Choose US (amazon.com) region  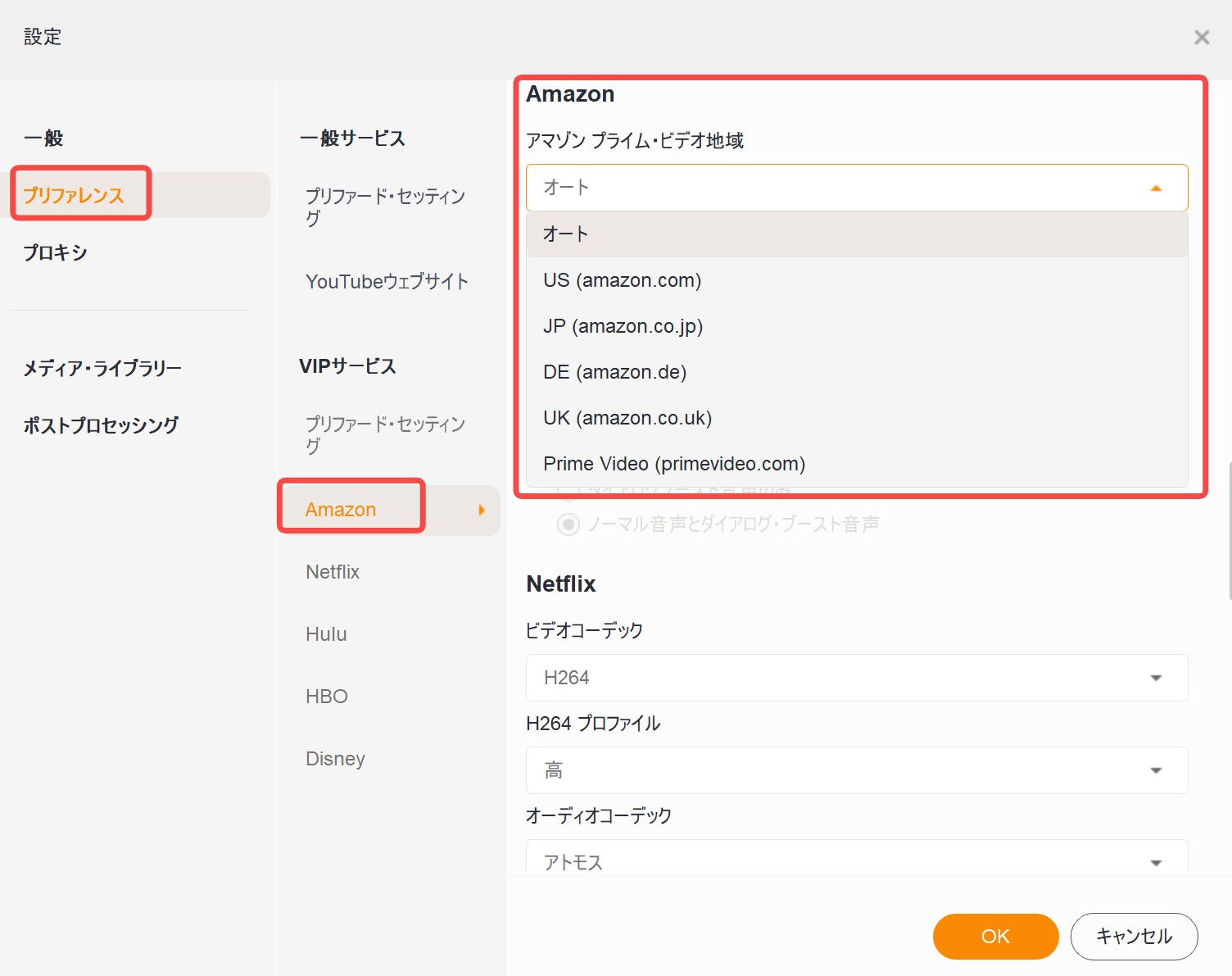[857, 280]
